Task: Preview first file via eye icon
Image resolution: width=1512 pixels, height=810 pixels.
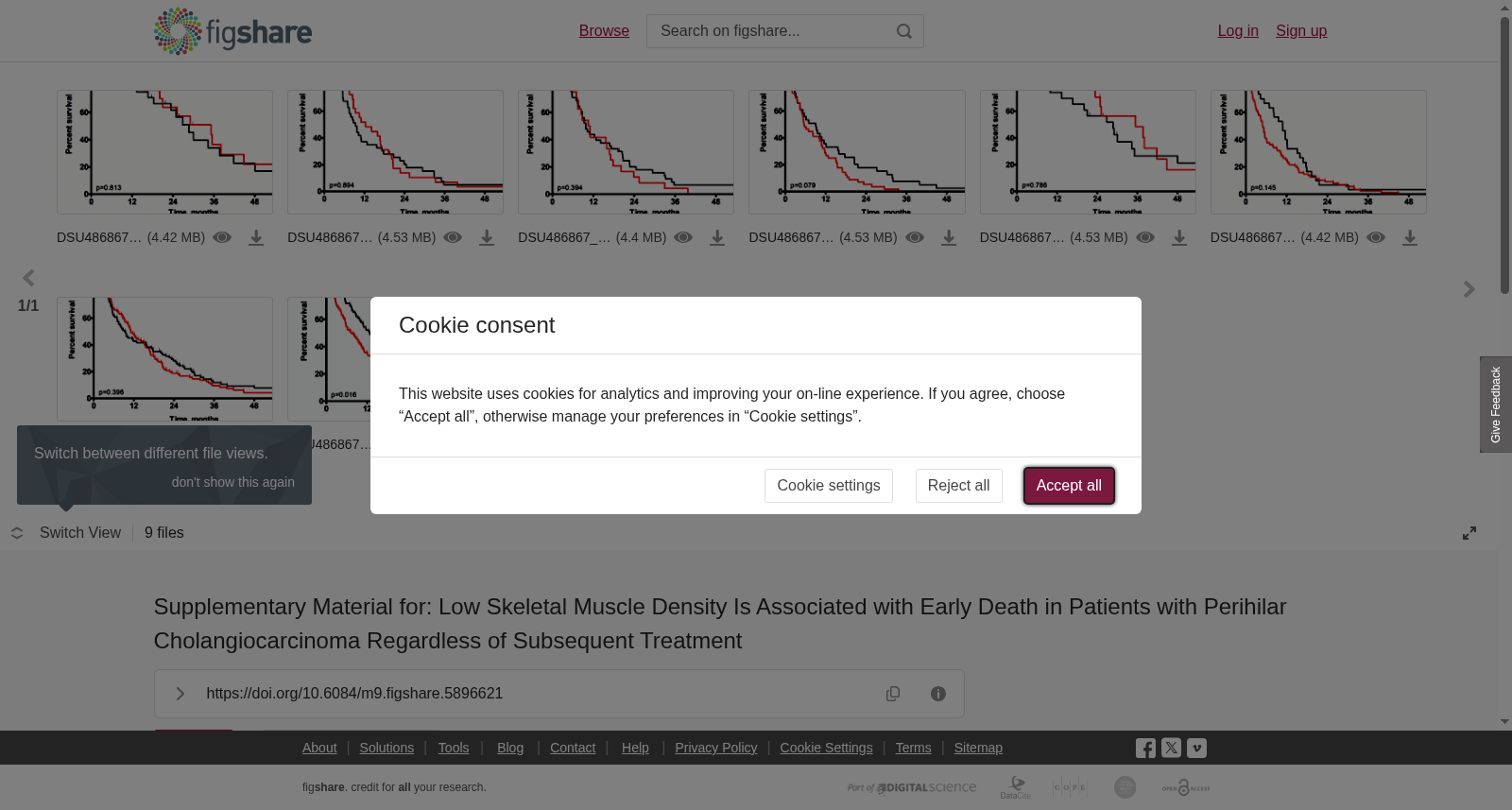Action: point(222,237)
